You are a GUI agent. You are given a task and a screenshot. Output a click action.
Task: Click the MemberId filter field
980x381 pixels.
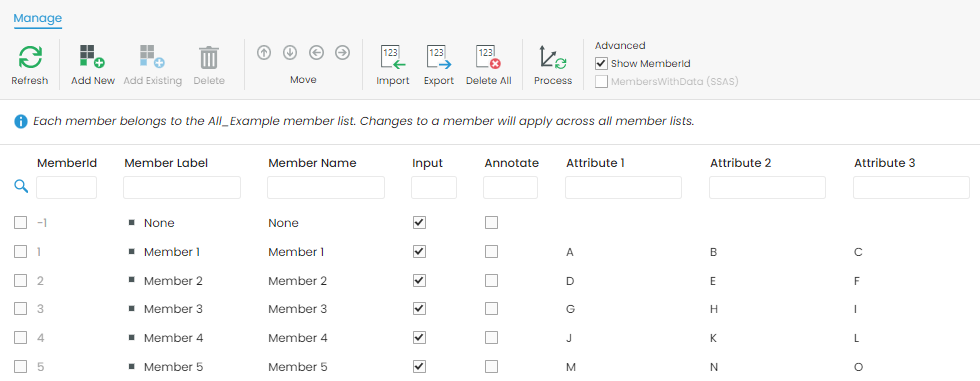(66, 187)
